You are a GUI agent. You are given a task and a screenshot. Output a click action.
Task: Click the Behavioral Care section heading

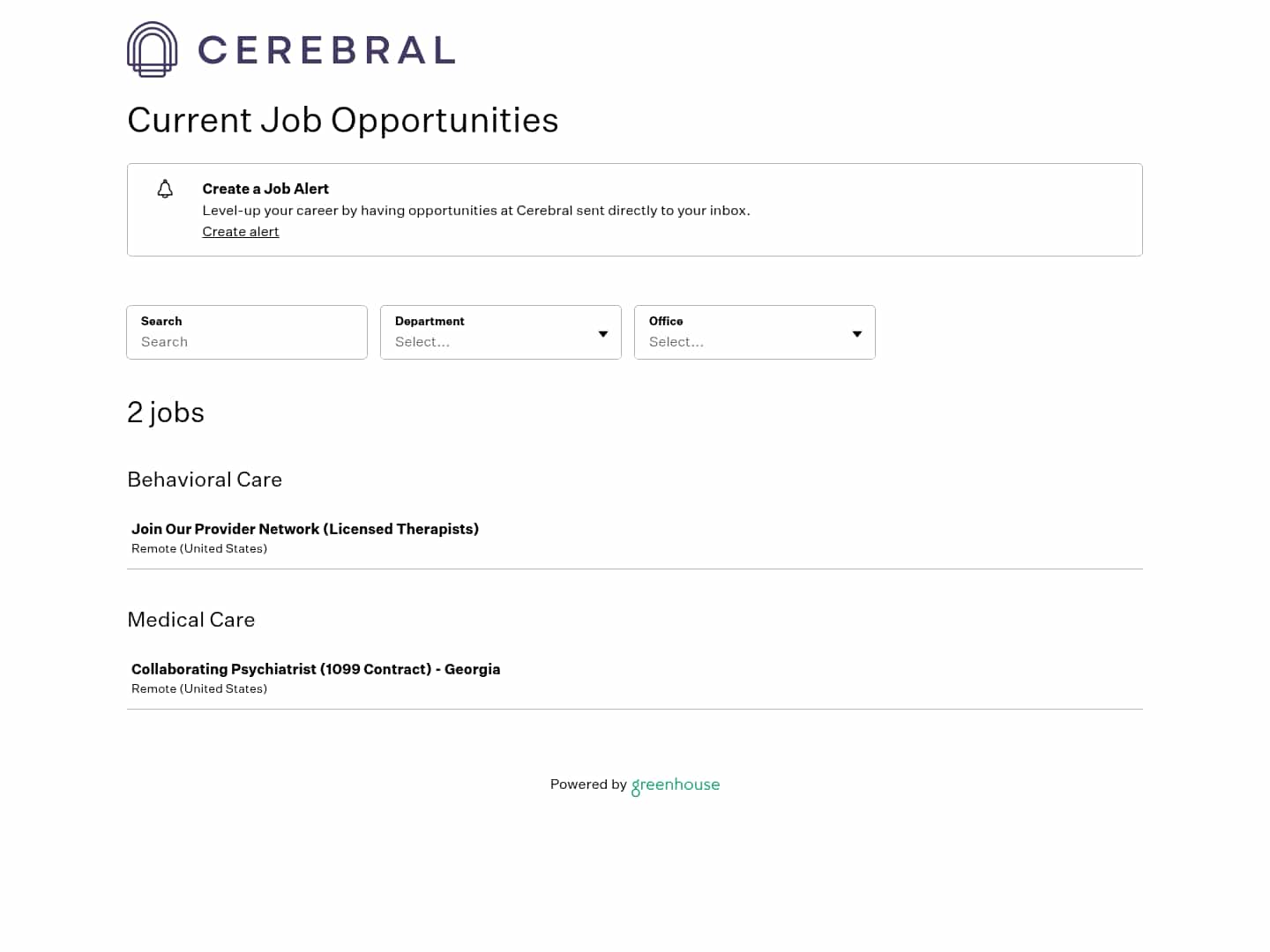205,480
